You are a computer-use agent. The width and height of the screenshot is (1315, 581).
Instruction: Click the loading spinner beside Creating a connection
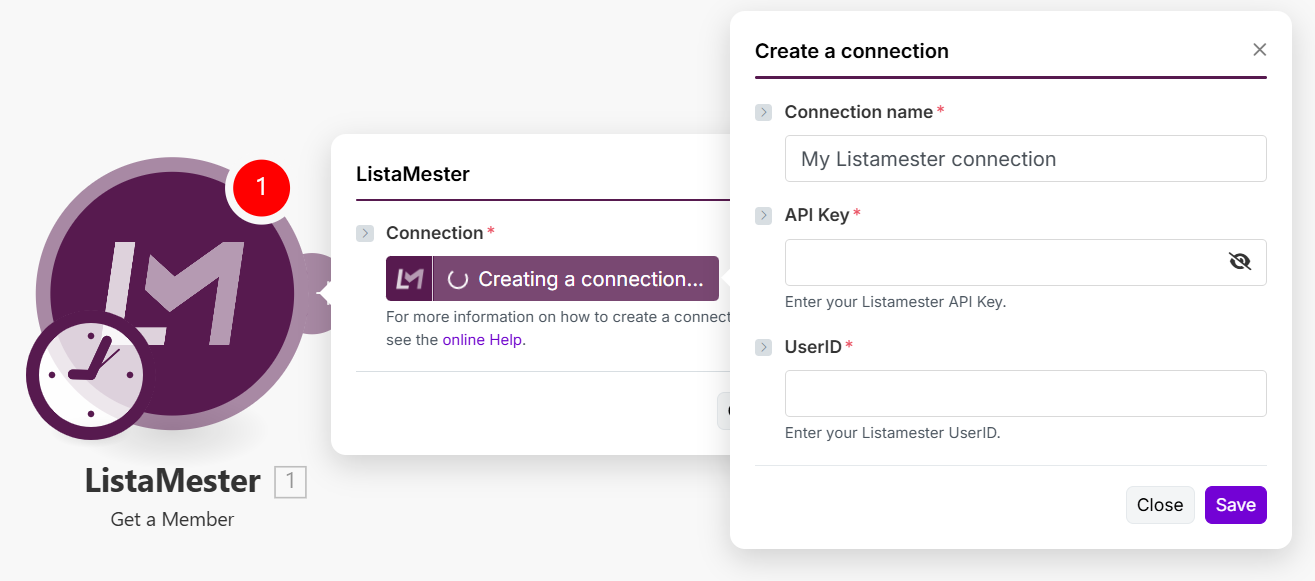pyautogui.click(x=458, y=280)
